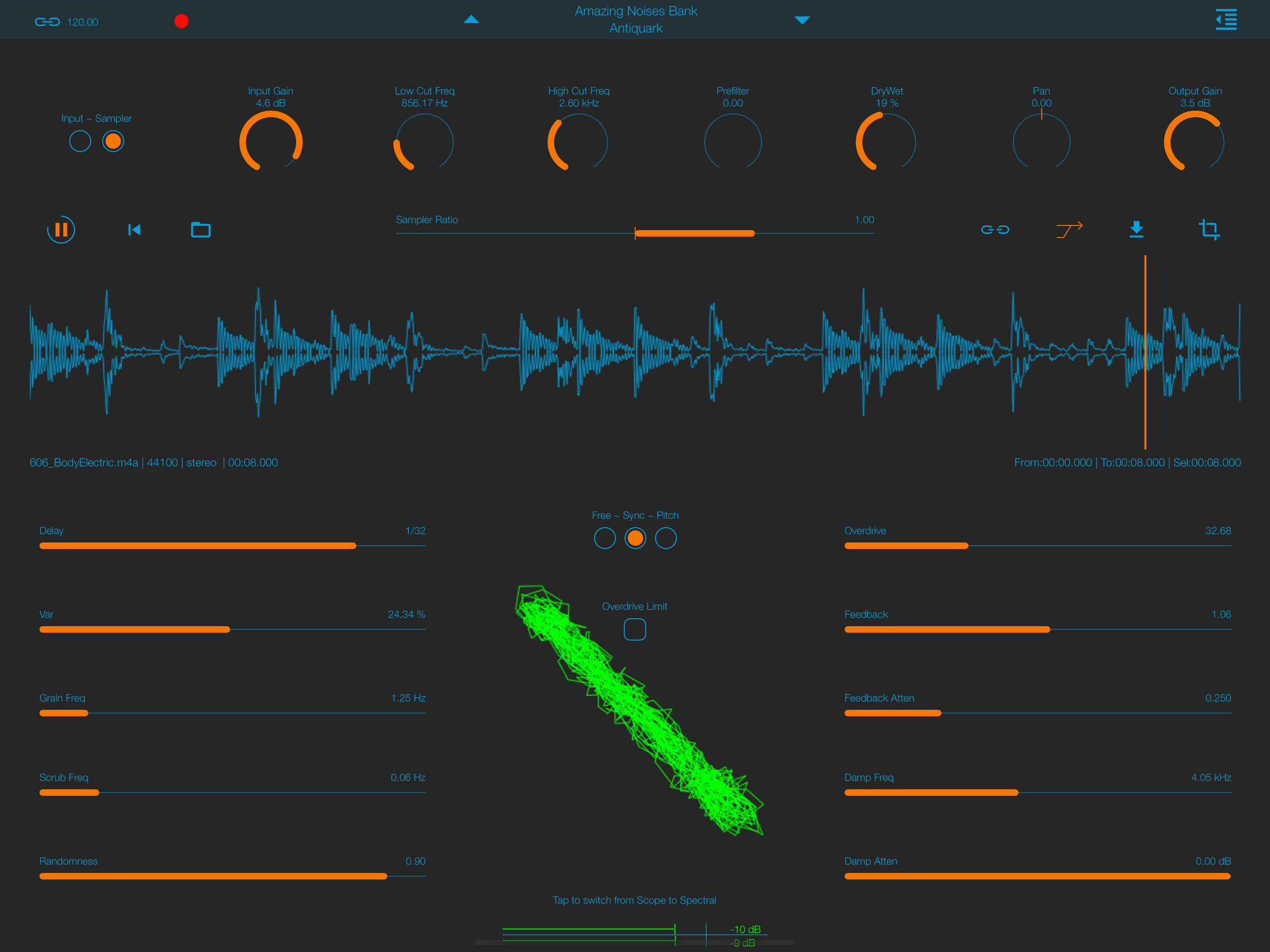Click the 4.05 kHz Damp Freq value
Image resolution: width=1270 pixels, height=952 pixels.
coord(1211,777)
